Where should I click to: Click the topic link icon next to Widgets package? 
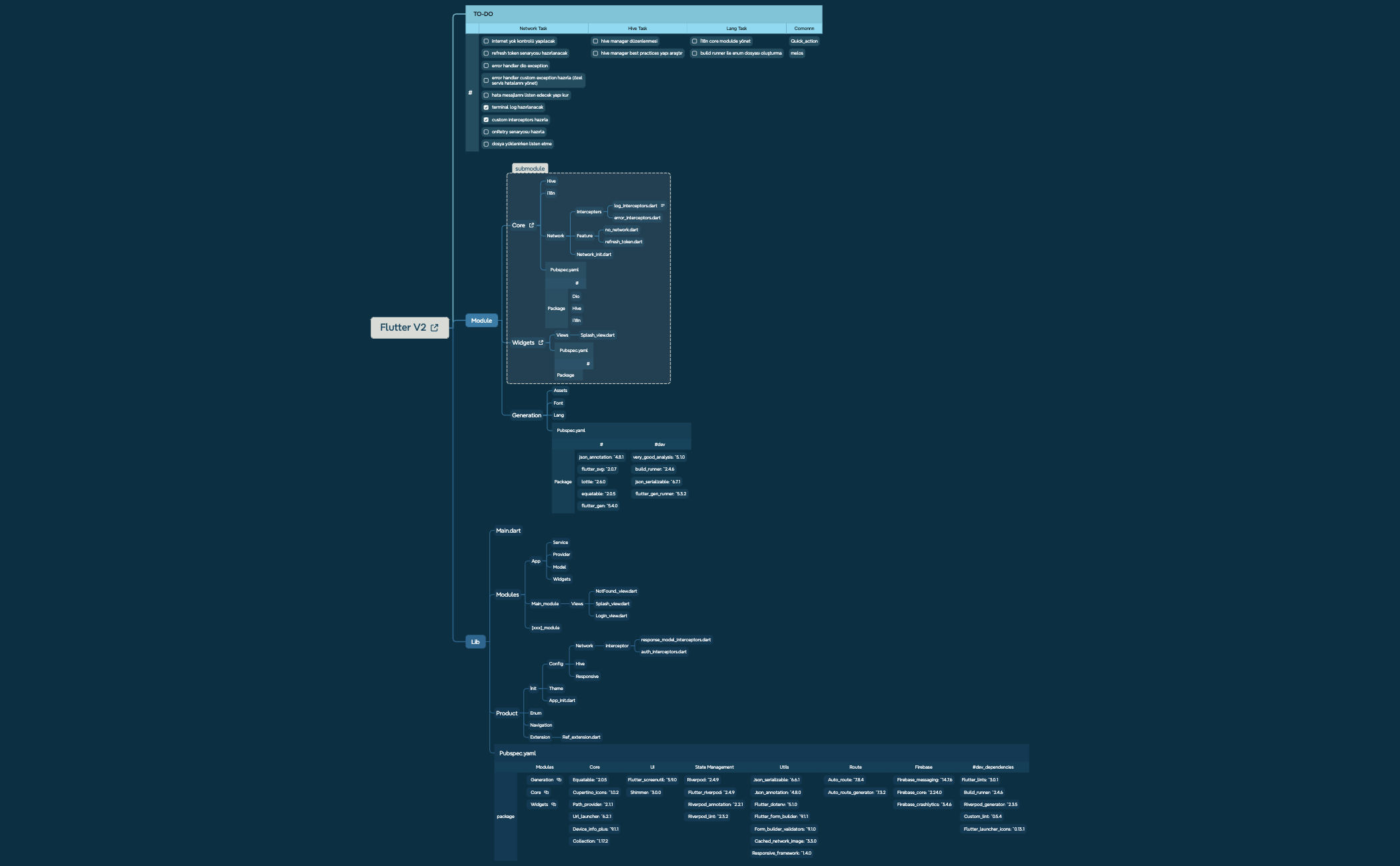point(554,804)
